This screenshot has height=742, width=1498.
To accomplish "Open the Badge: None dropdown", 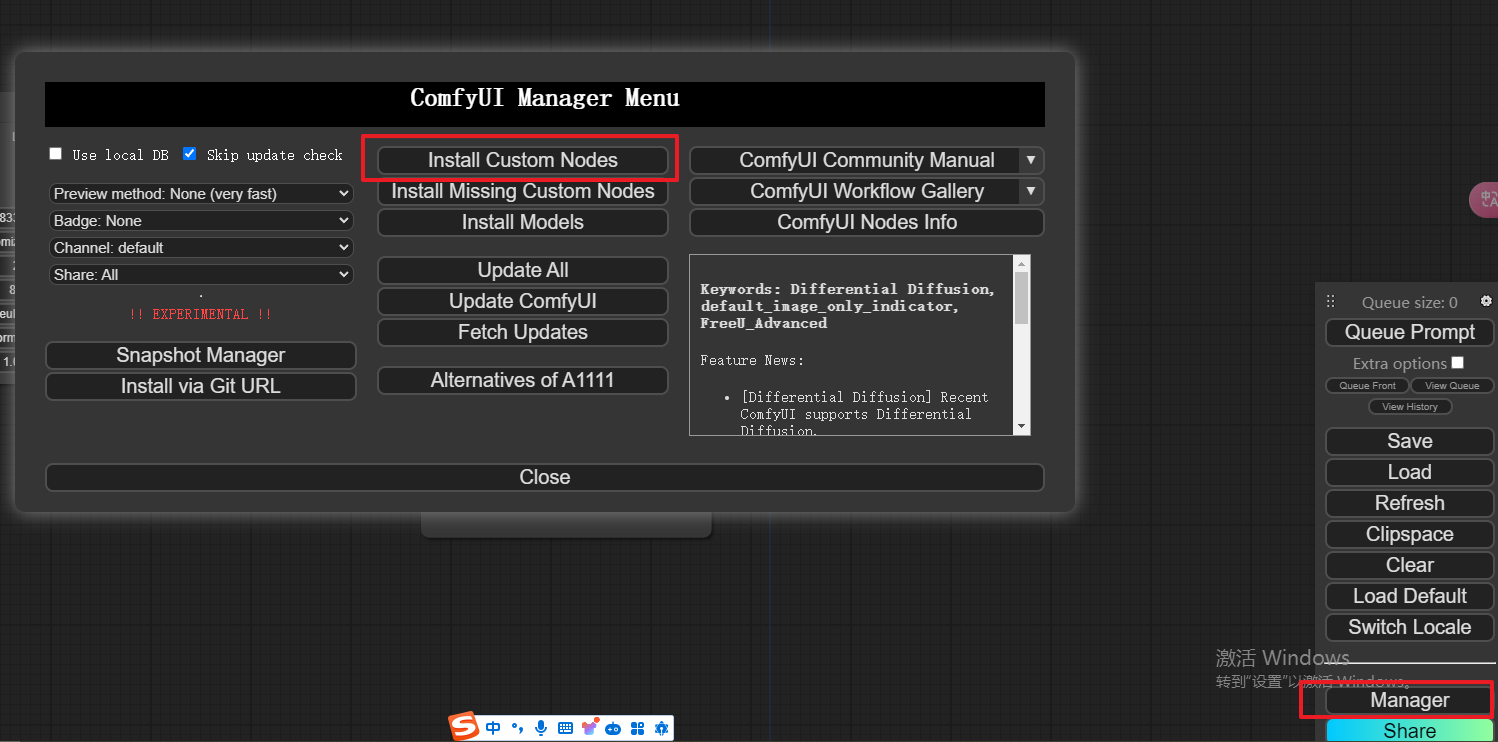I will (201, 220).
